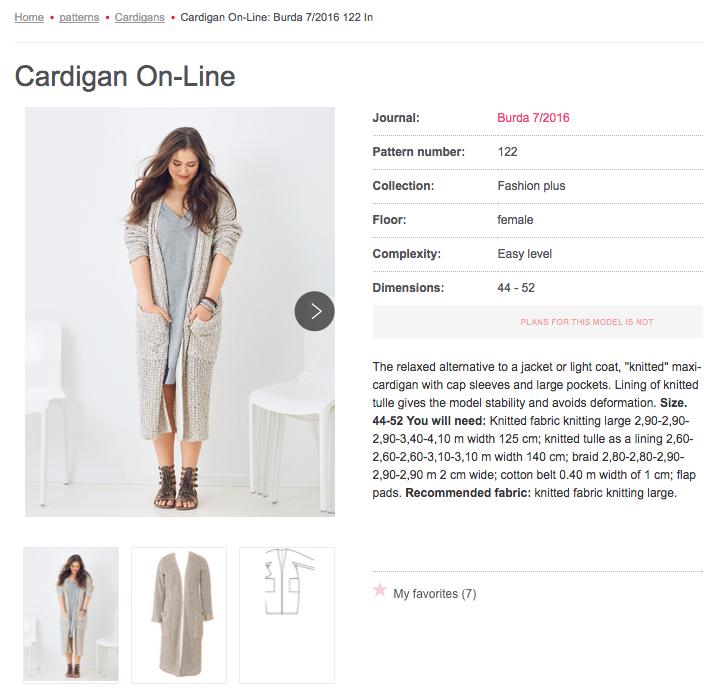Image resolution: width=714 pixels, height=699 pixels.
Task: Click the '44 - 52' dimensions value
Action: 516,288
